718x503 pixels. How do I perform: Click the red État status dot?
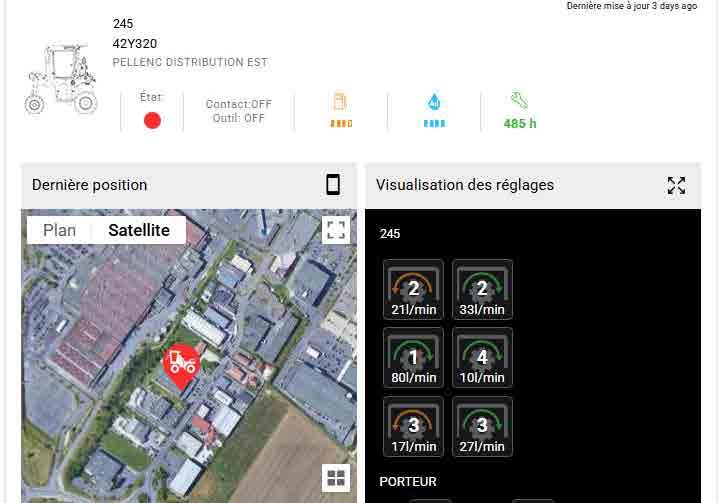pyautogui.click(x=152, y=120)
